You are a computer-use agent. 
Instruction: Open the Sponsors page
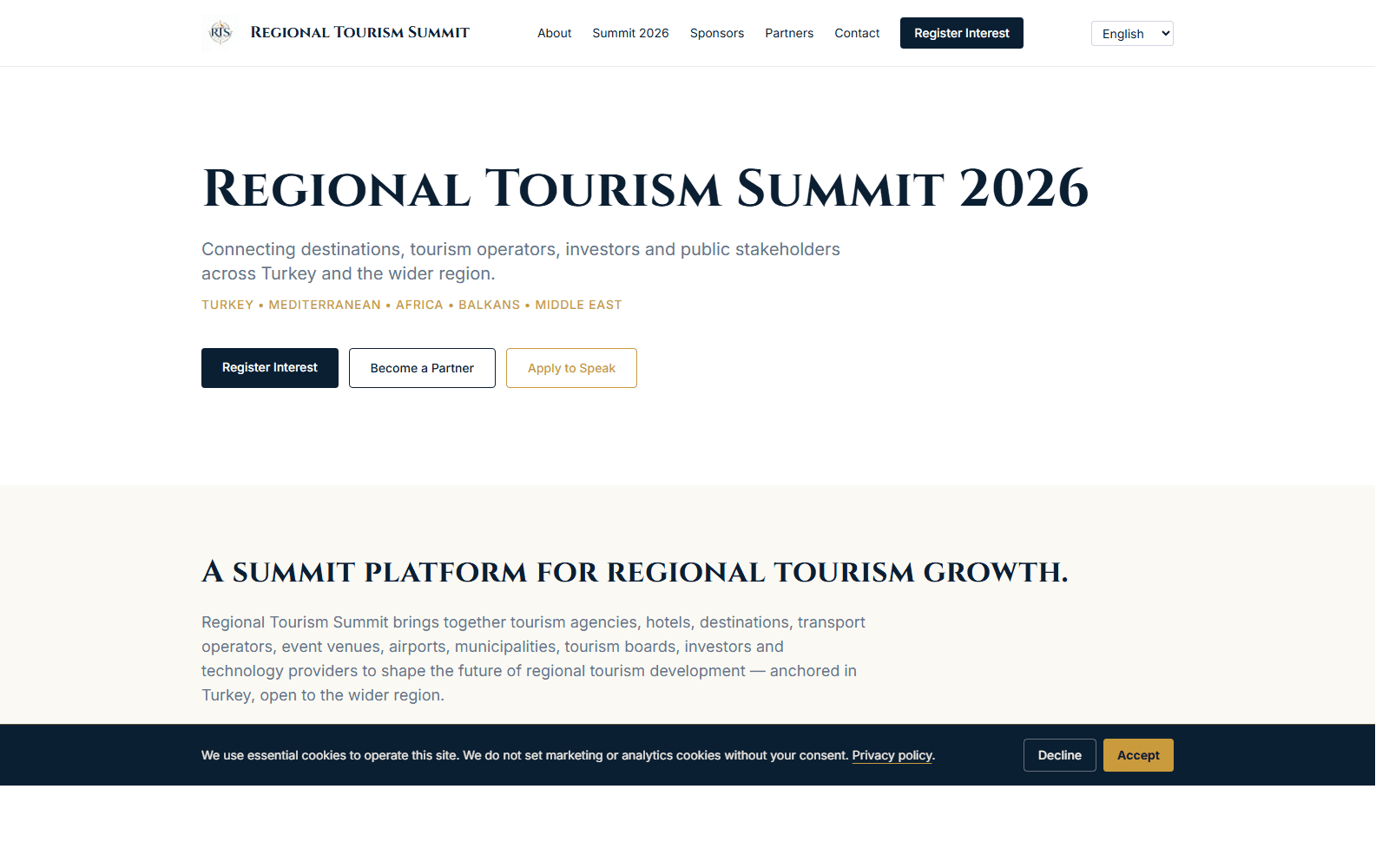click(716, 33)
